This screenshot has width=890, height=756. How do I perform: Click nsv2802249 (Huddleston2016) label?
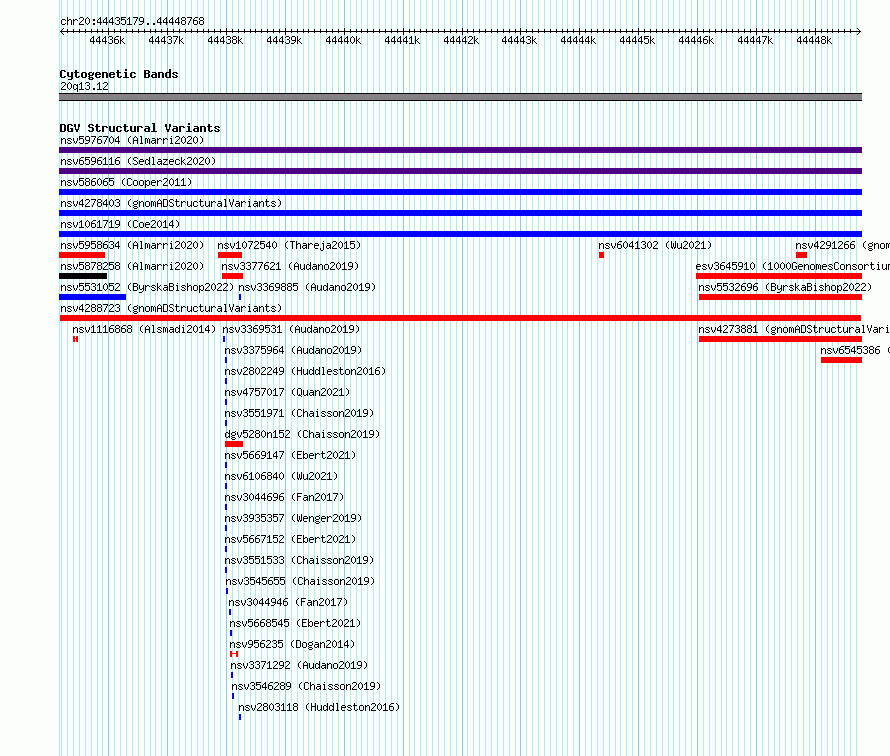coord(305,371)
